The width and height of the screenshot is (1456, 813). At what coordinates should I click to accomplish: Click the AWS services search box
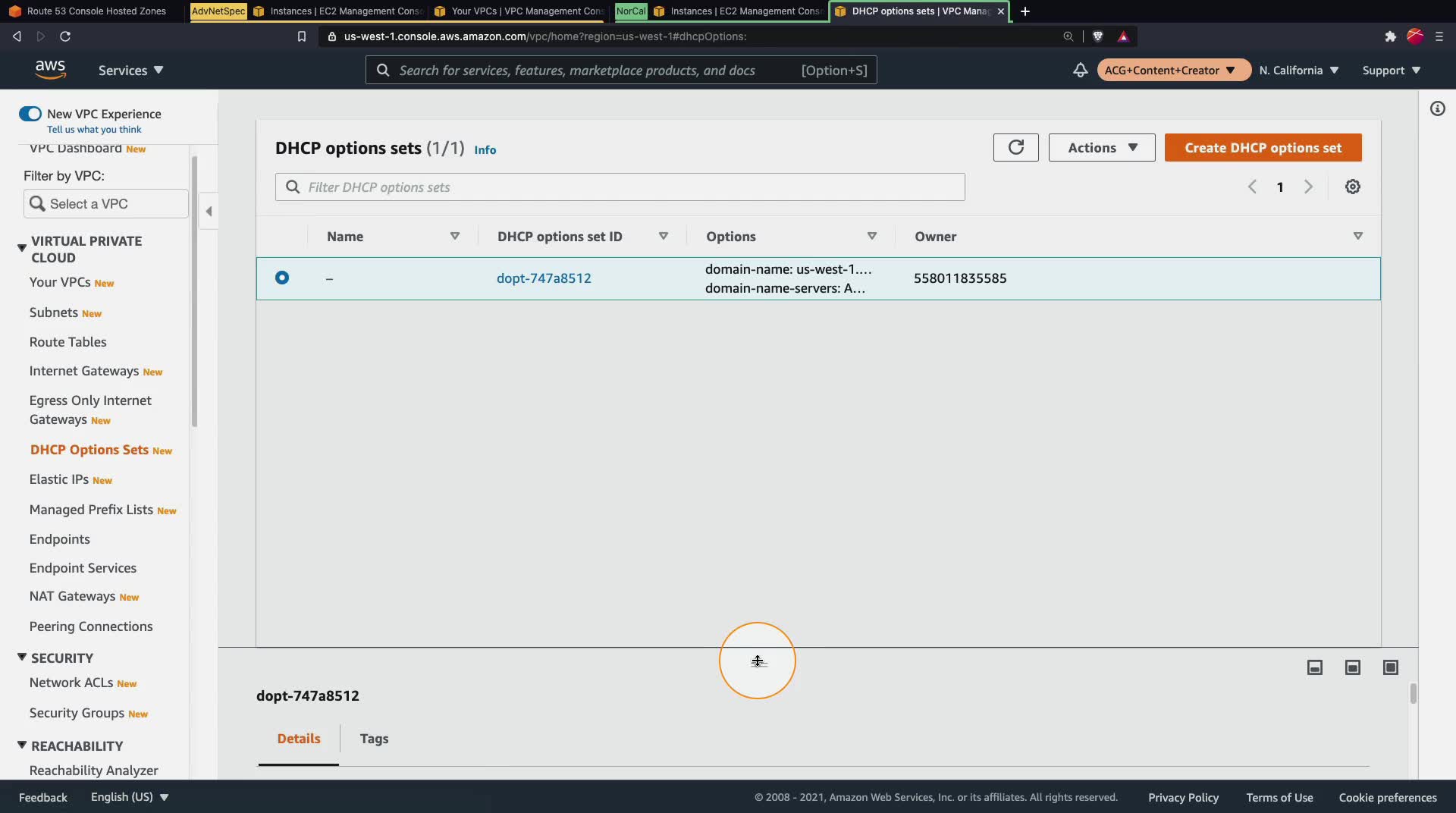click(621, 71)
